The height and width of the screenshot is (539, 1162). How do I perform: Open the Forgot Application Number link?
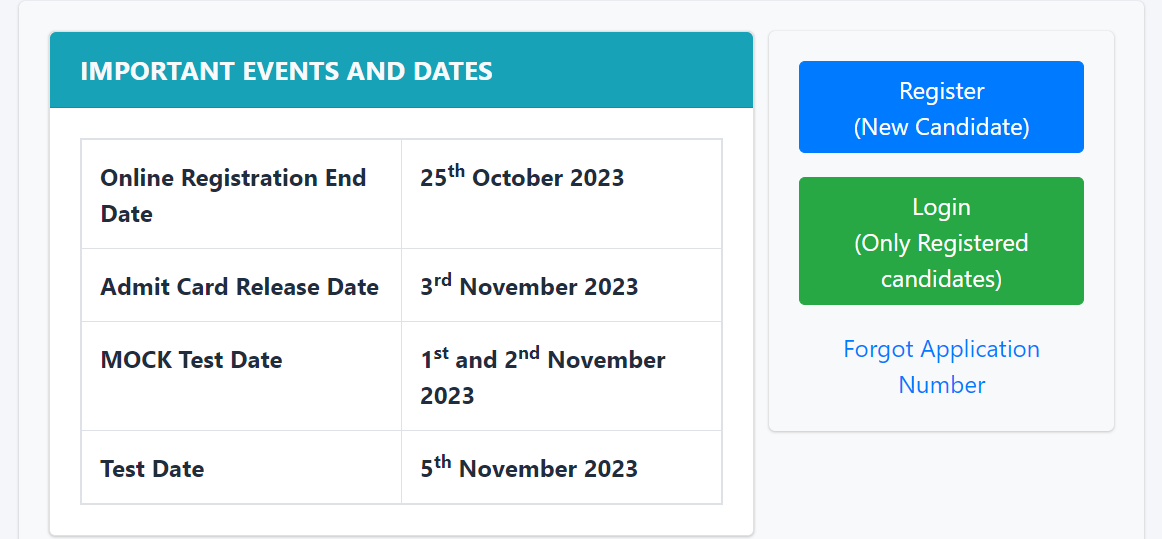pos(941,367)
